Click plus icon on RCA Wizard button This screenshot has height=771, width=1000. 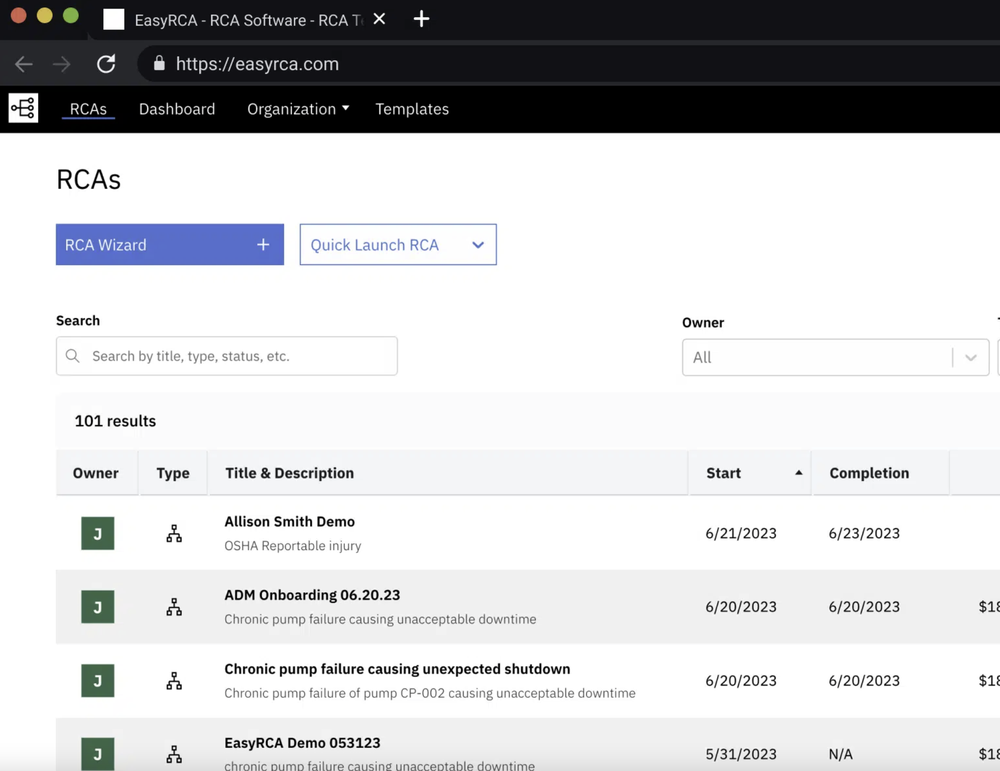(x=263, y=244)
